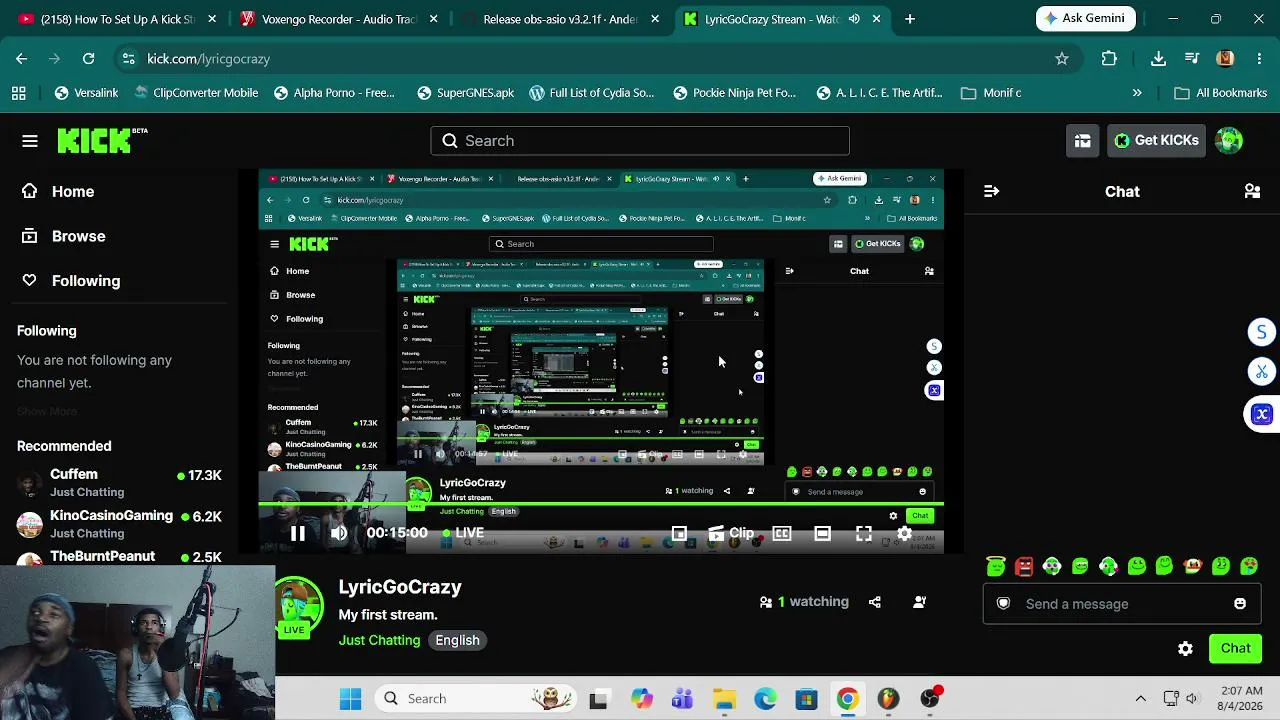Viewport: 1280px width, 720px height.
Task: Click the user tools icon beside share
Action: 919,602
